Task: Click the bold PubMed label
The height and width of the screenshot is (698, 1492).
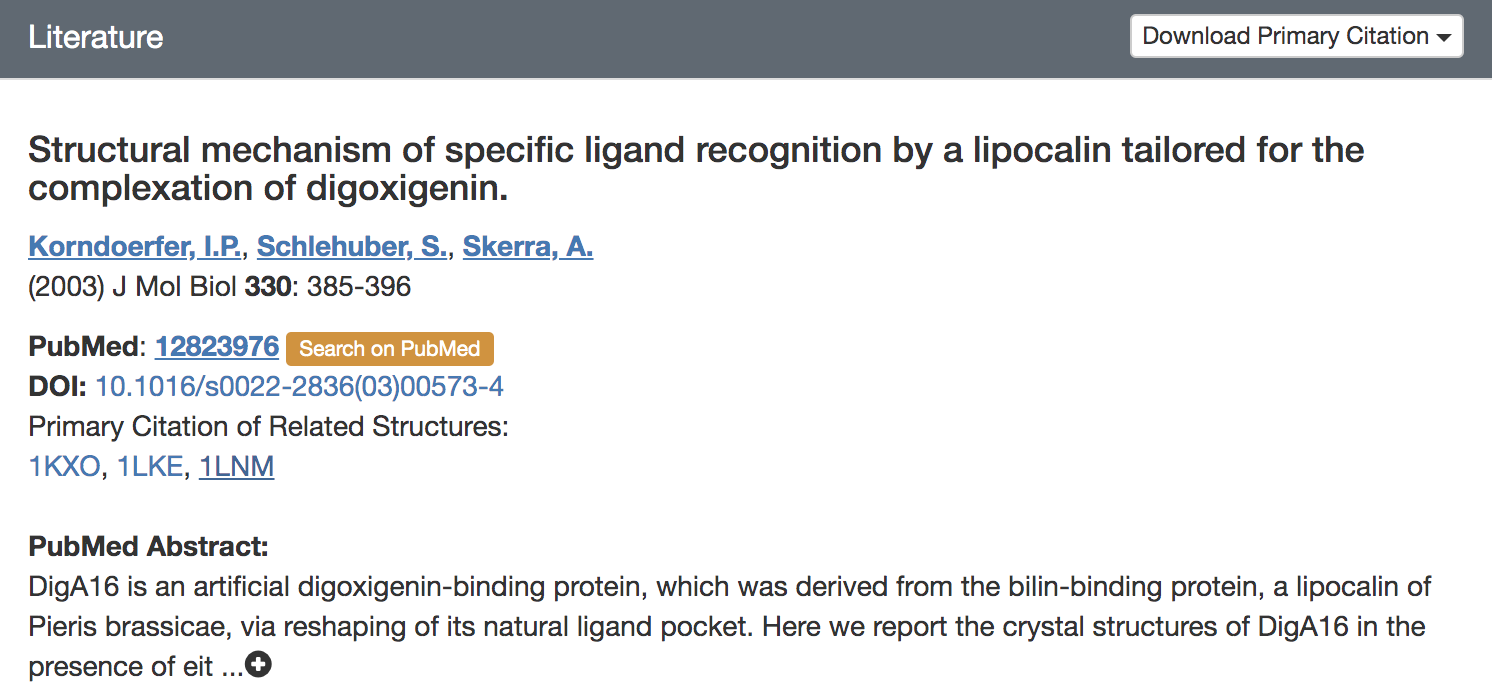Action: pyautogui.click(x=83, y=347)
